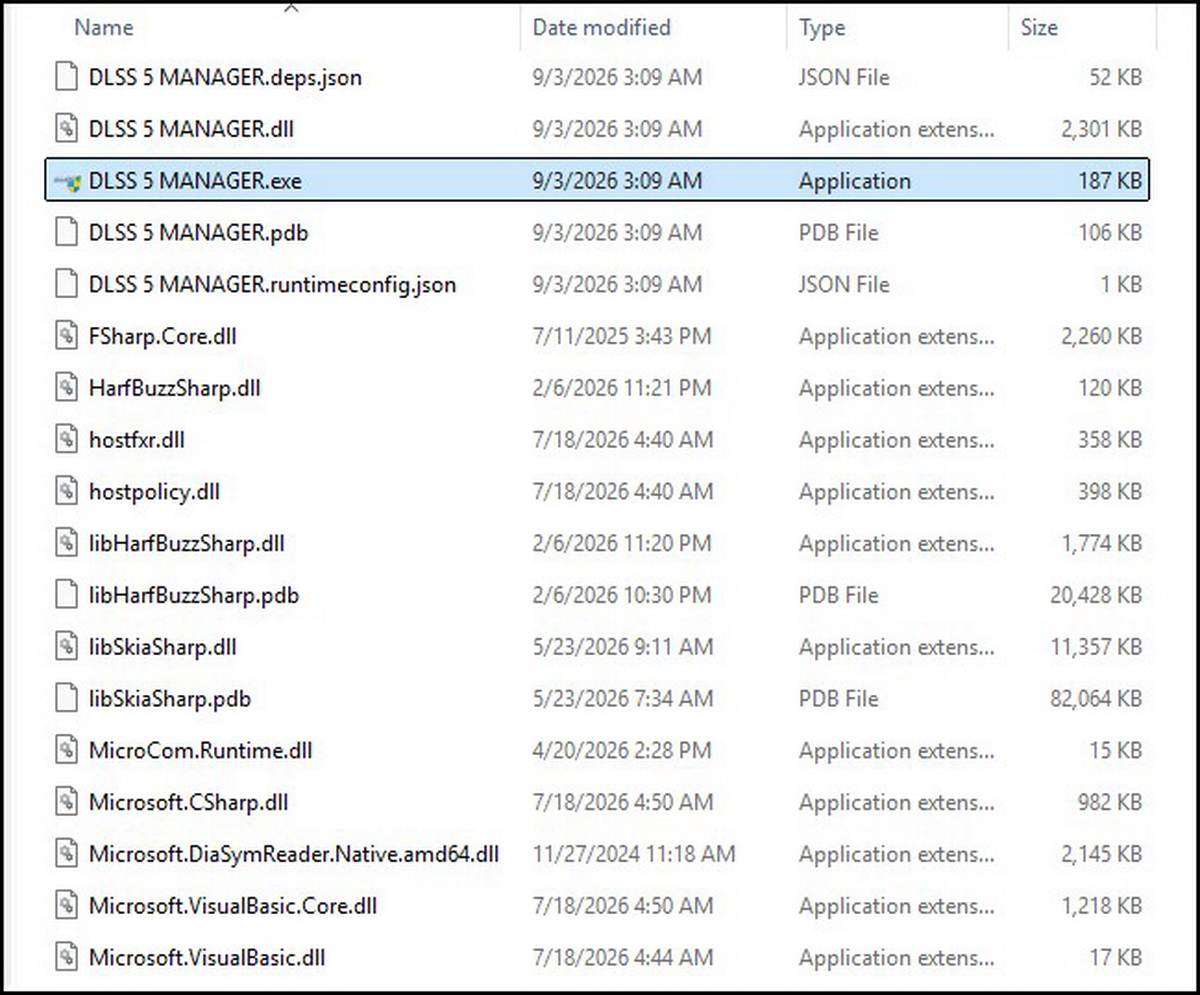Click the 52 KB size value

1116,77
